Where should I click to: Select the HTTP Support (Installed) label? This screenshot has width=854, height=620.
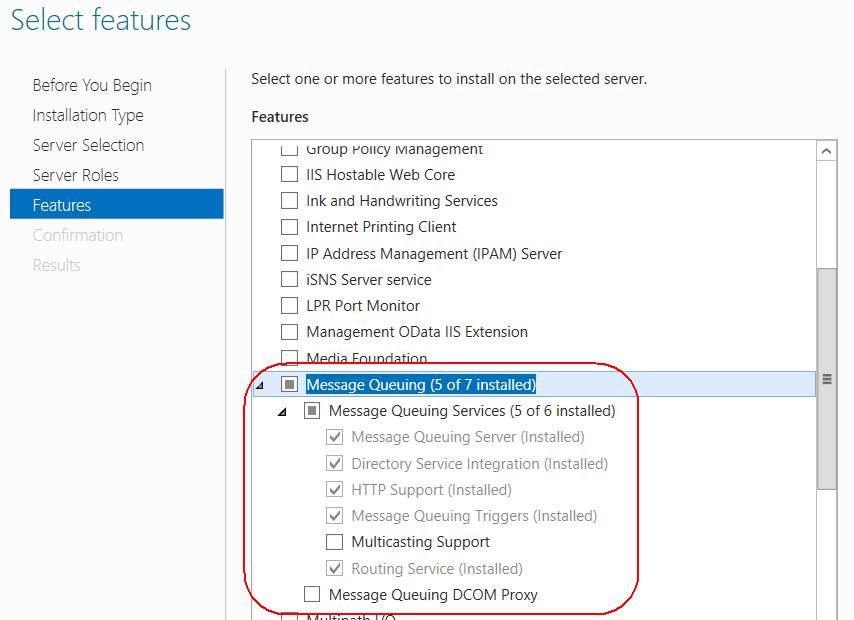click(431, 490)
